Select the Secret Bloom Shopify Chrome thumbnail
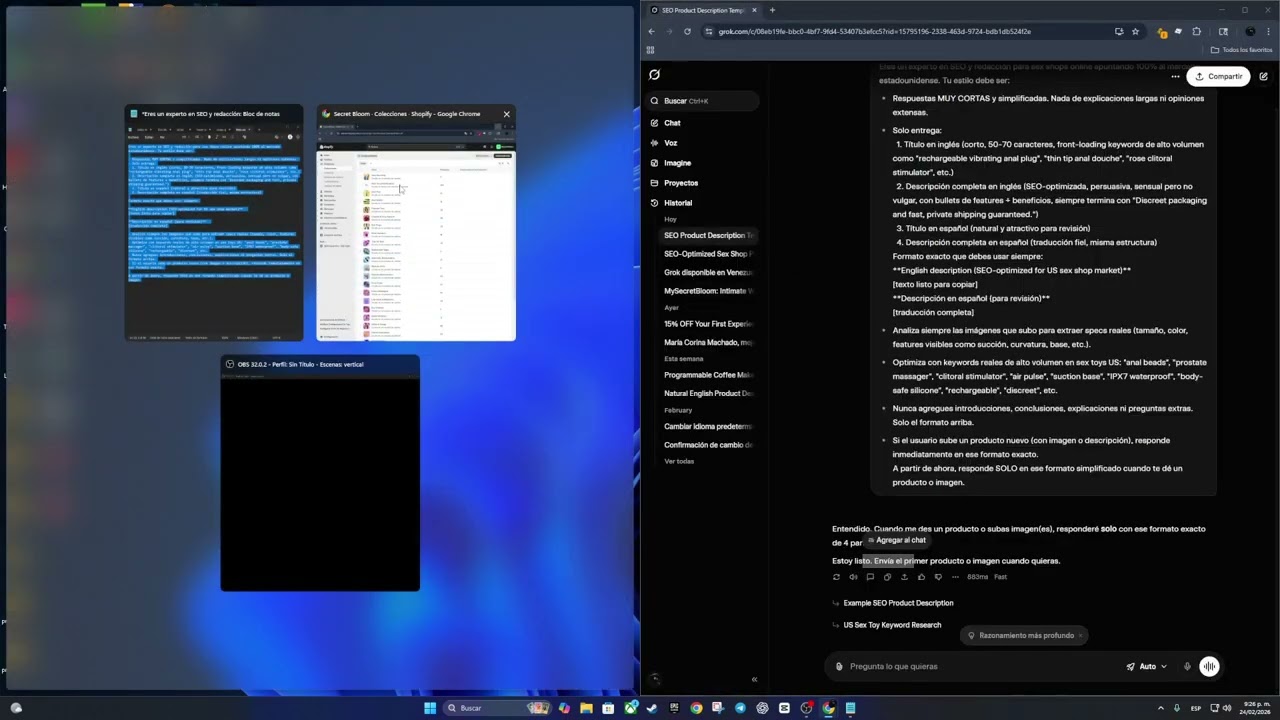Image resolution: width=1280 pixels, height=720 pixels. [416, 223]
